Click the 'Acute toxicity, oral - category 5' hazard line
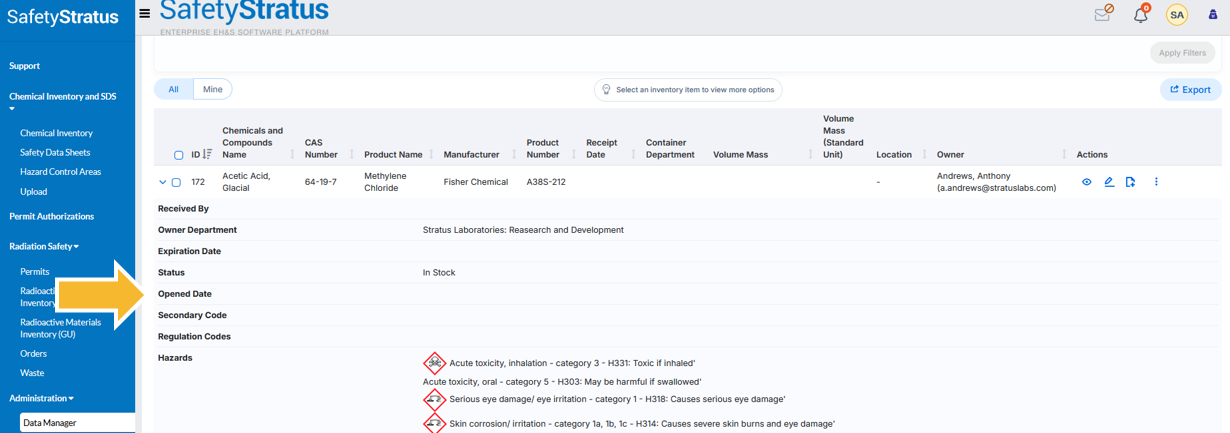The height and width of the screenshot is (433, 1230). pyautogui.click(x=562, y=382)
